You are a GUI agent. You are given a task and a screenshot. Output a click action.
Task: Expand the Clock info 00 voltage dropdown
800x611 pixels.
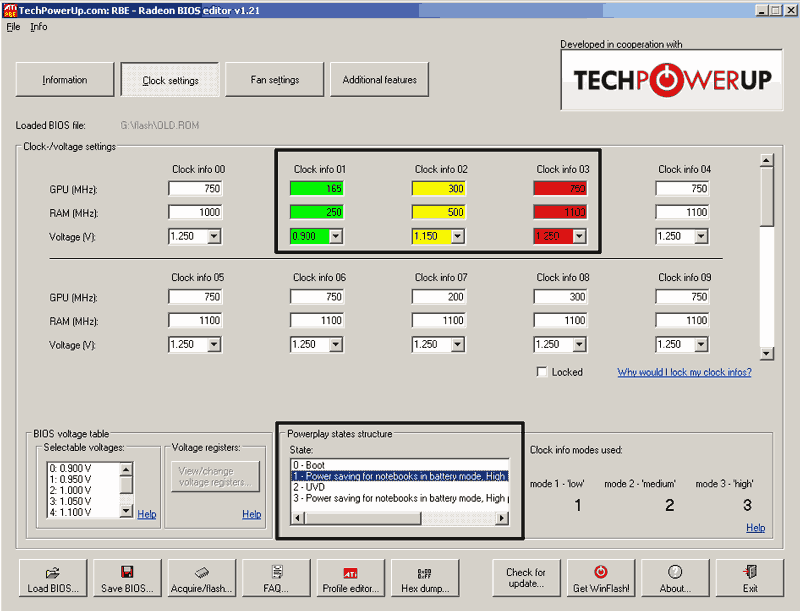(x=213, y=236)
